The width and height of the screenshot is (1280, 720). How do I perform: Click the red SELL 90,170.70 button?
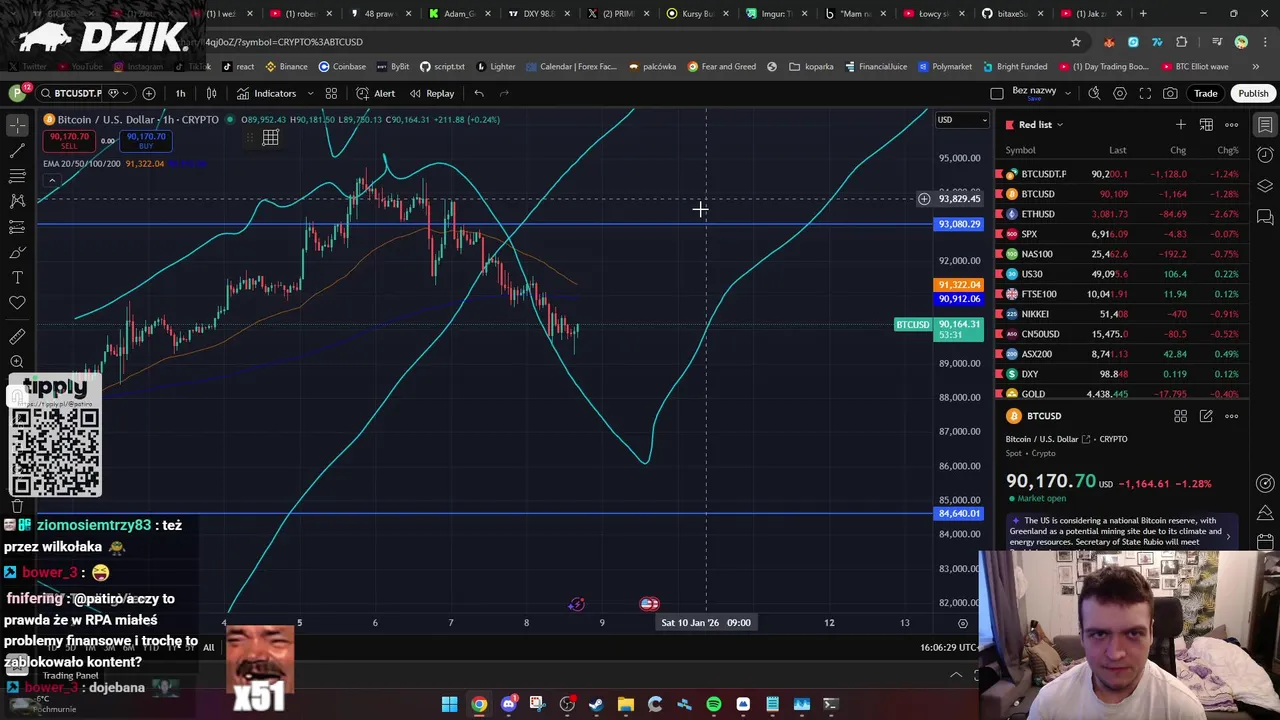point(69,141)
